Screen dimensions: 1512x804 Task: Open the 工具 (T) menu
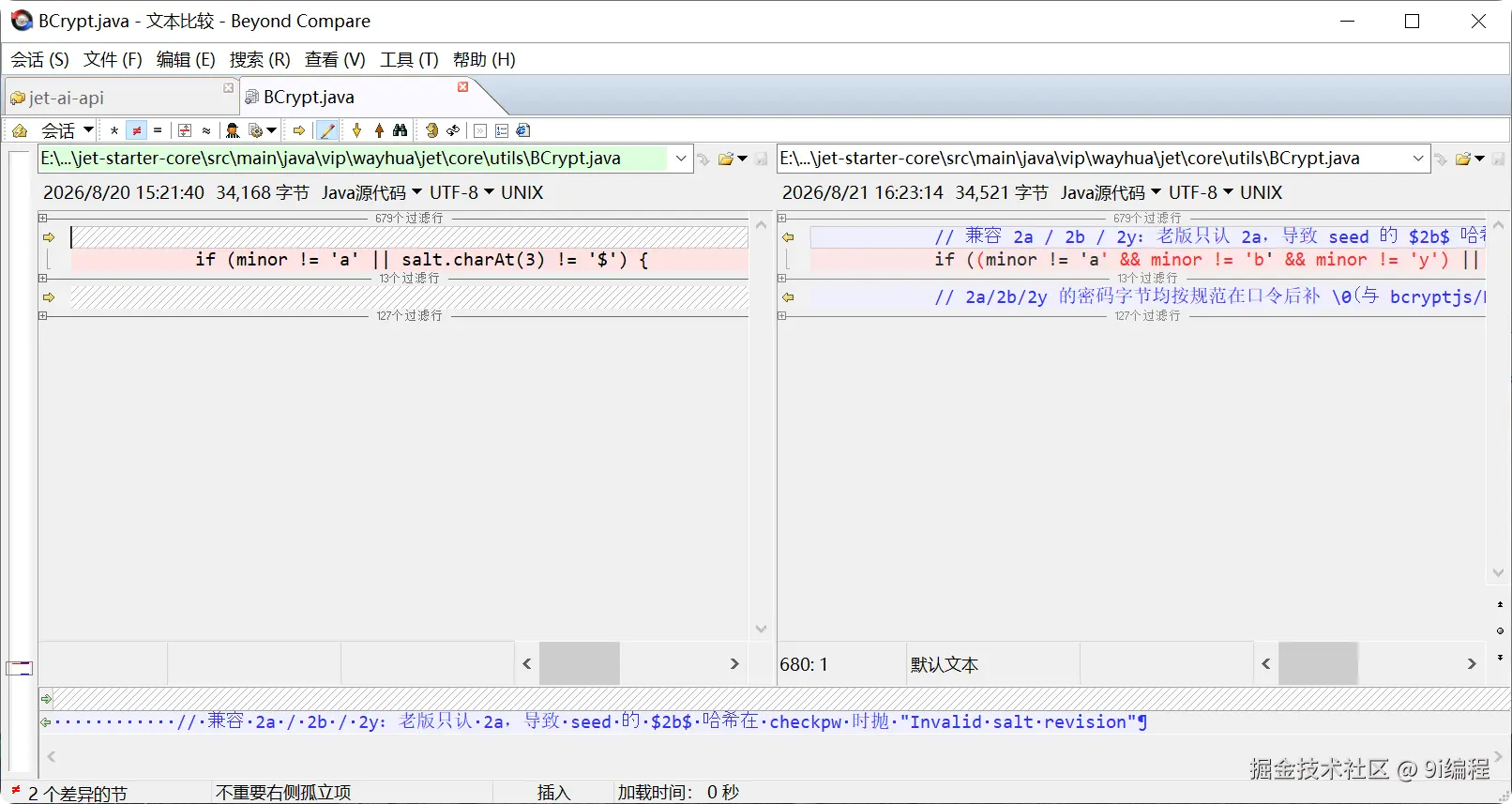[409, 59]
